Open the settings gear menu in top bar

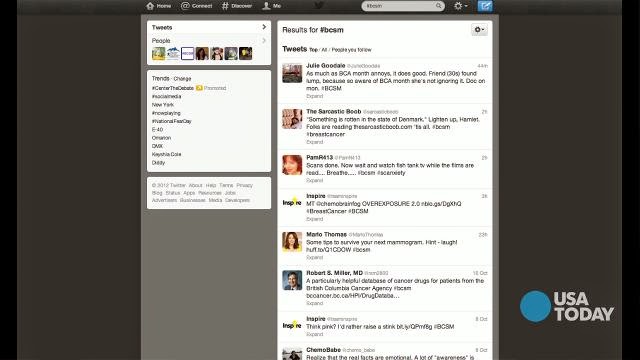461,6
